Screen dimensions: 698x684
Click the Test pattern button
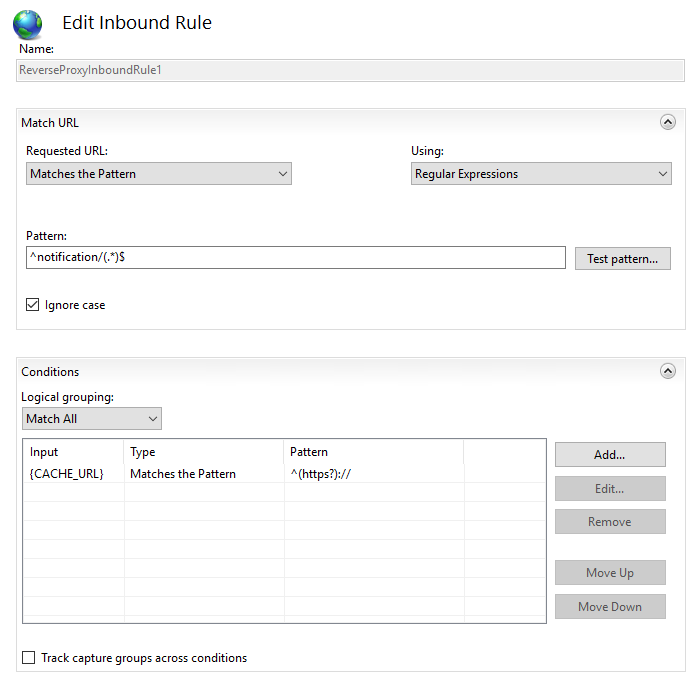[622, 259]
